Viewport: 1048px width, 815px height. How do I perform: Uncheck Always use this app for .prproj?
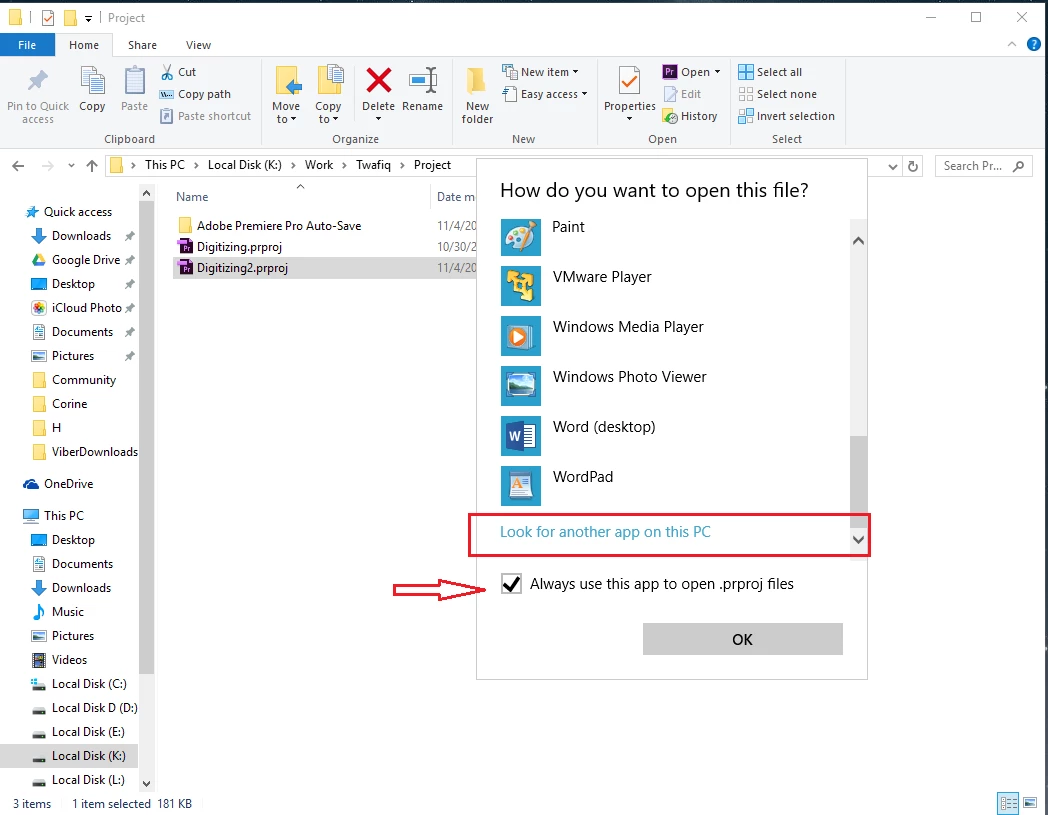[511, 584]
